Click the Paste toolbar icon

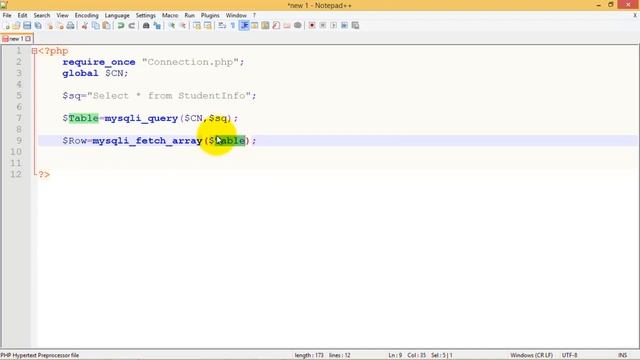click(106, 26)
